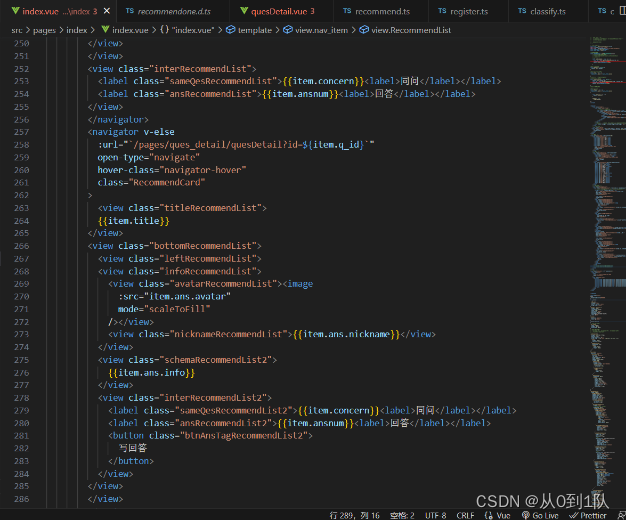Click the "navigator v-else" tag text
626x520 pixels.
[x=133, y=132]
